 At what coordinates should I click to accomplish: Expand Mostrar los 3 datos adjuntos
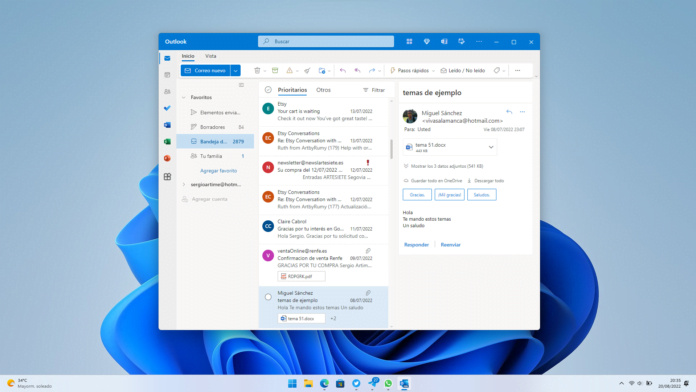click(x=443, y=166)
